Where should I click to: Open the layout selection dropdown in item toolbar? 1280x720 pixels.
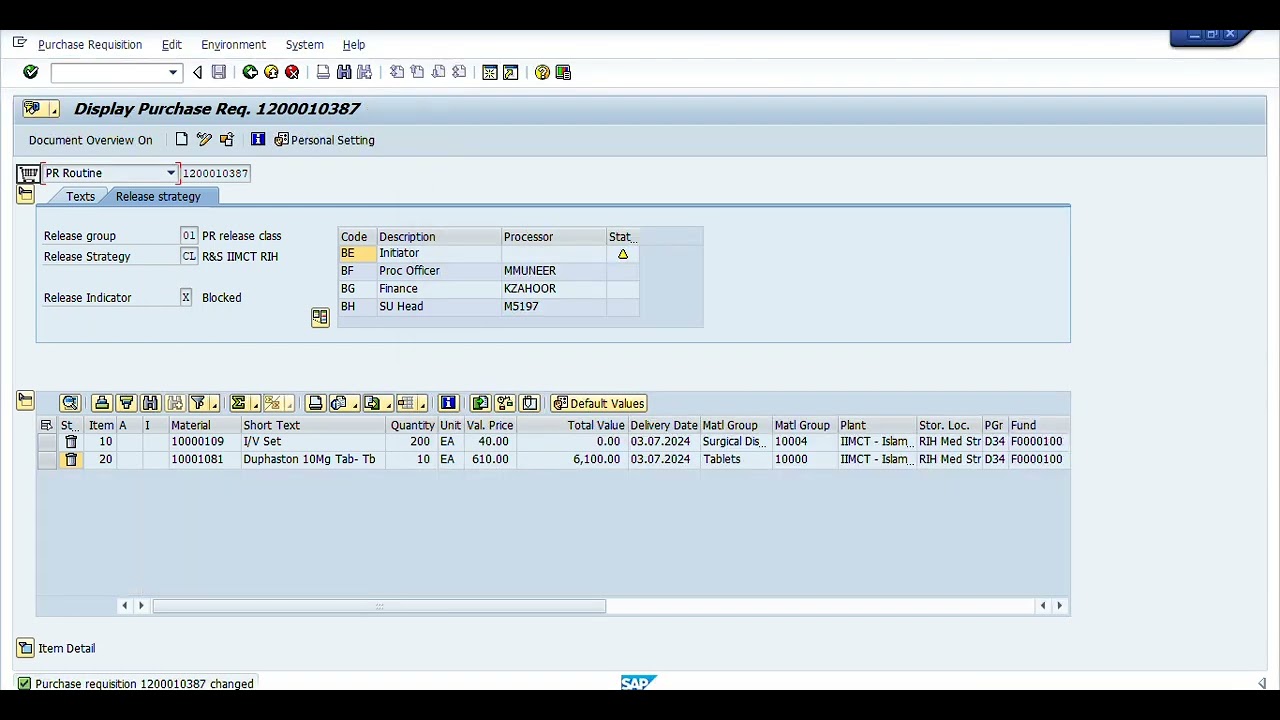[x=422, y=404]
